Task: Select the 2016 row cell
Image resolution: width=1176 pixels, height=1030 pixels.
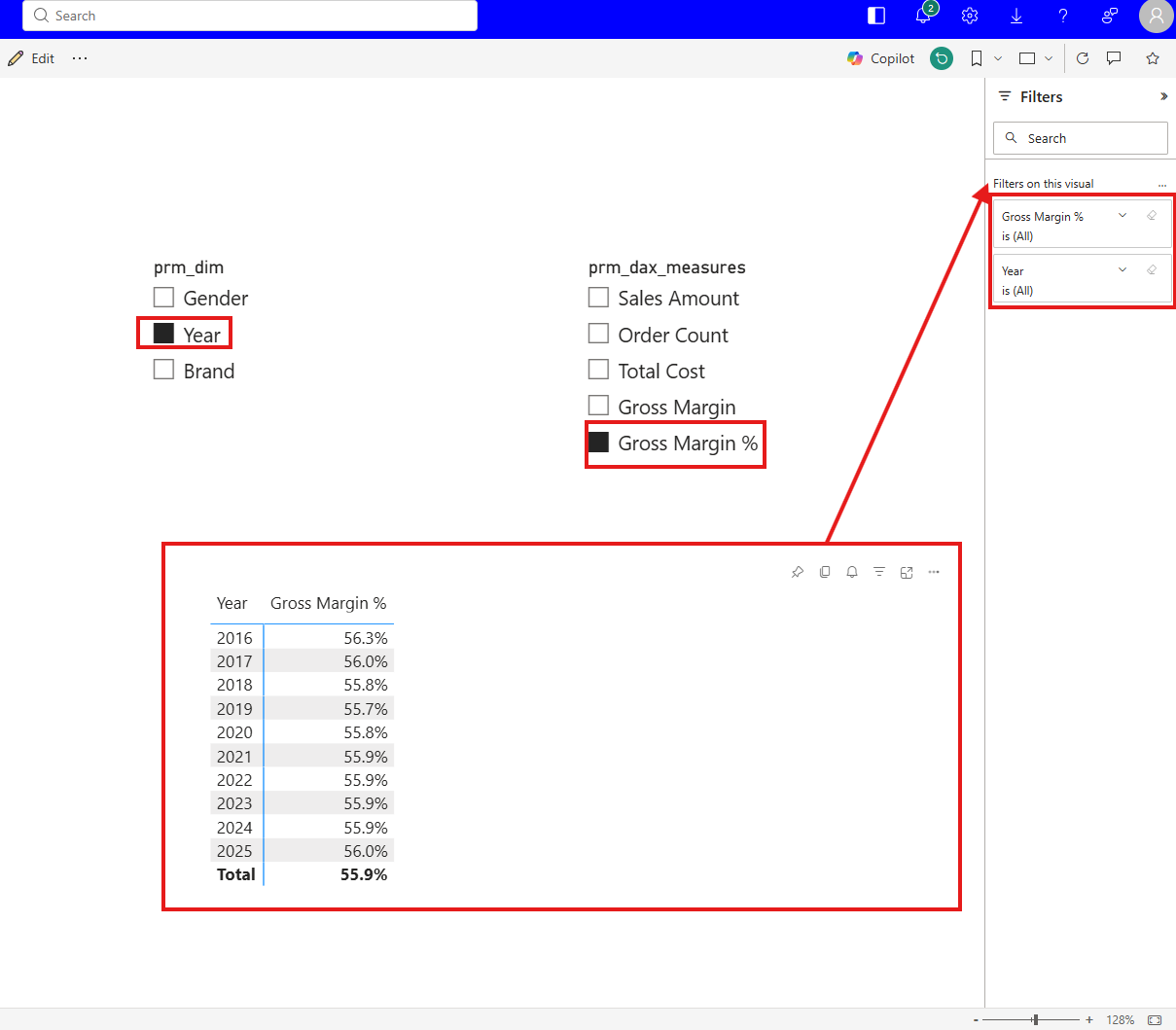Action: (234, 638)
